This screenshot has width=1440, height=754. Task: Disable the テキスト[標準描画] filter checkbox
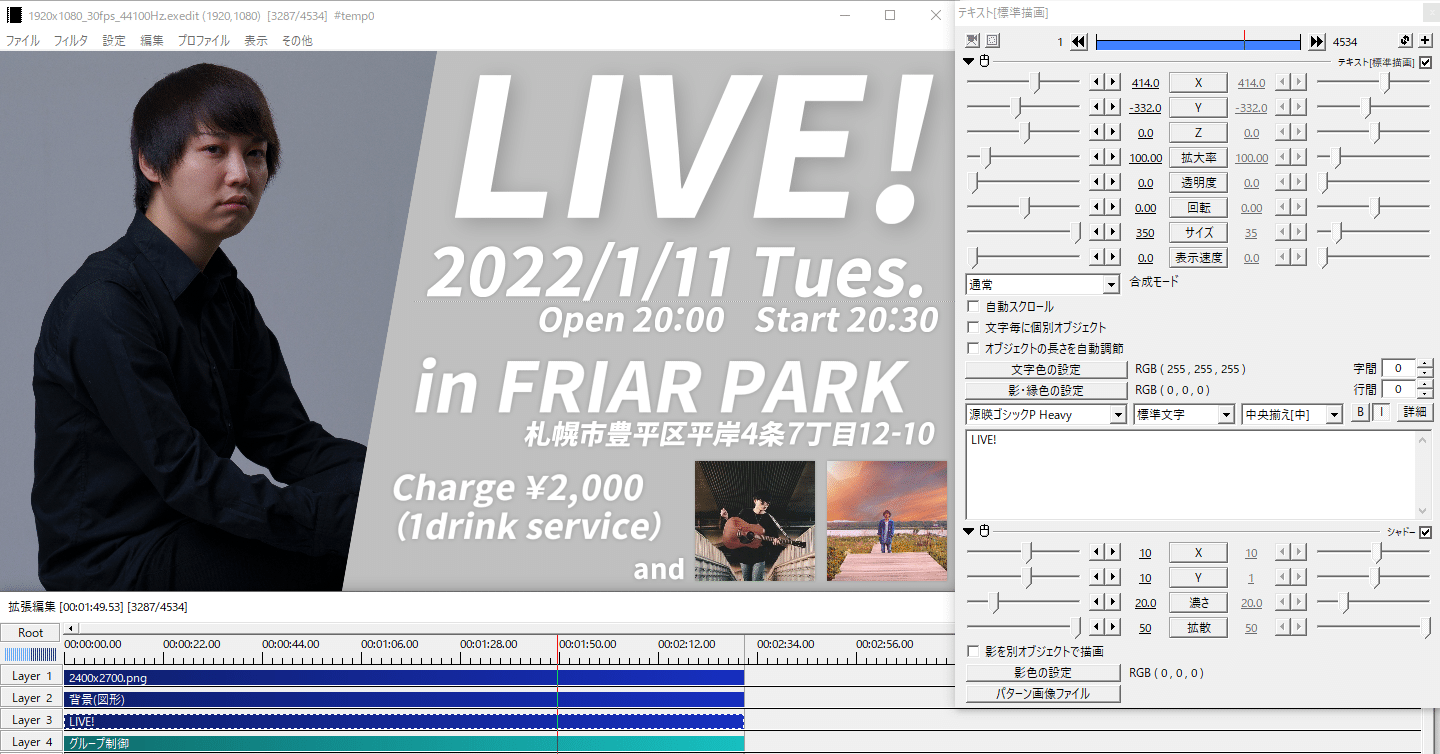1425,62
